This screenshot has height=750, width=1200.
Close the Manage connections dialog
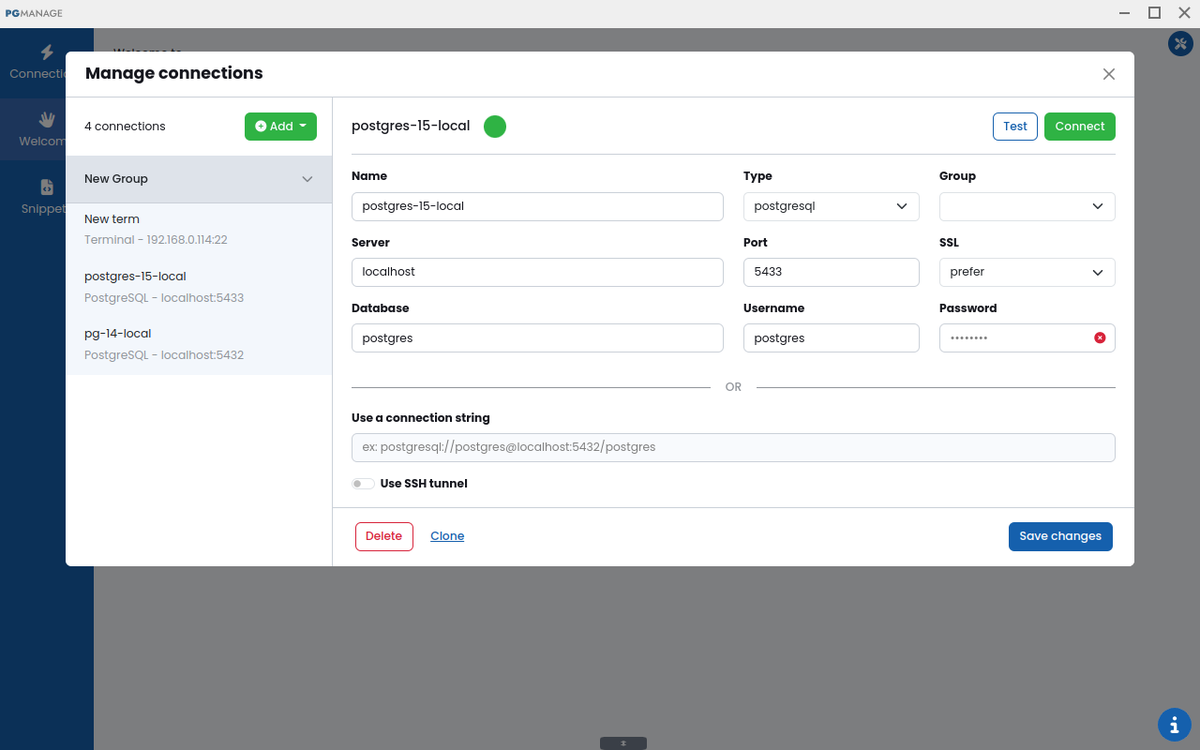(1108, 74)
